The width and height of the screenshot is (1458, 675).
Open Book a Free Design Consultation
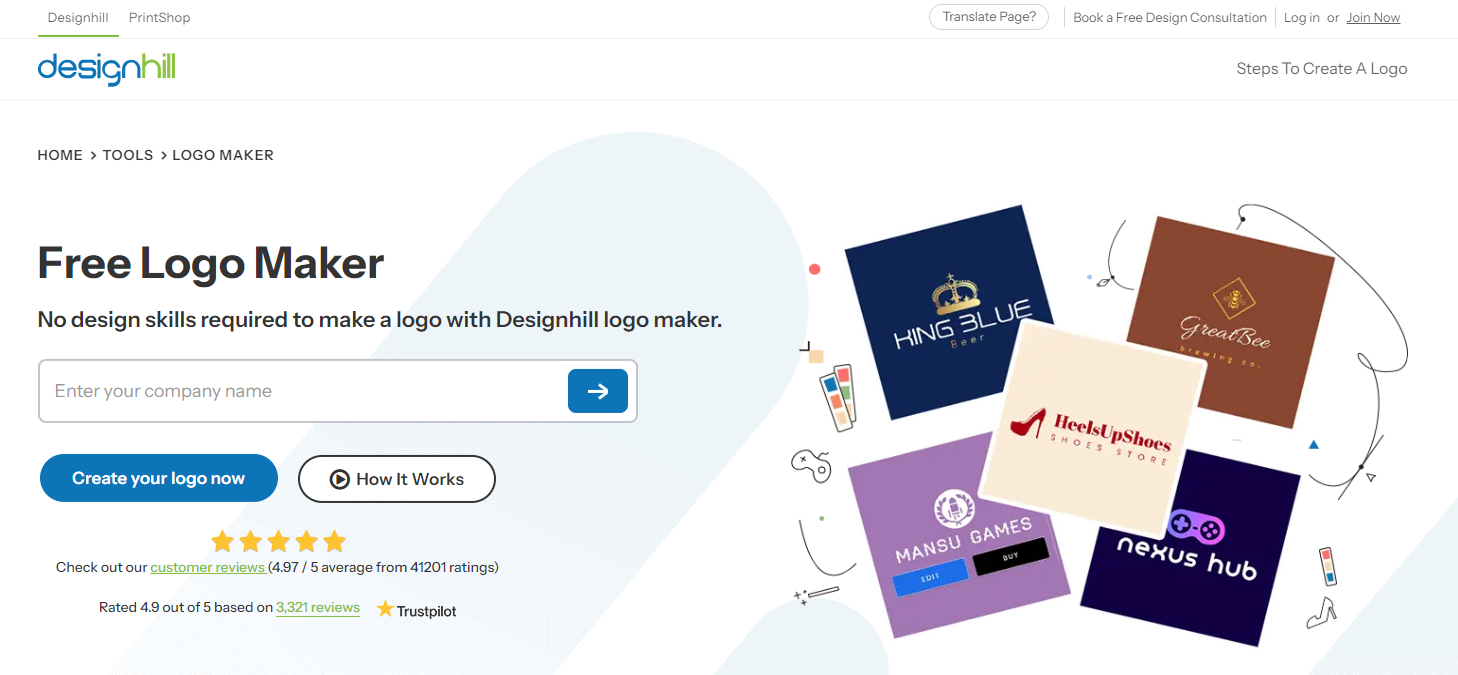tap(1170, 18)
